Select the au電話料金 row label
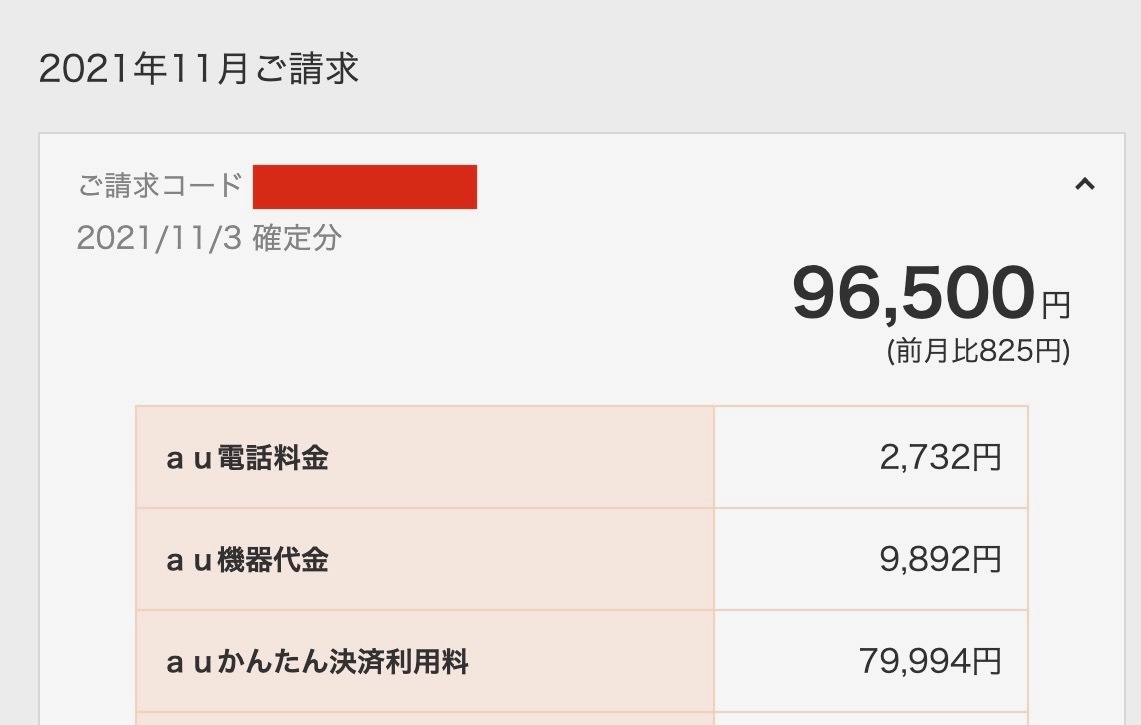This screenshot has height=725, width=1141. [x=247, y=459]
